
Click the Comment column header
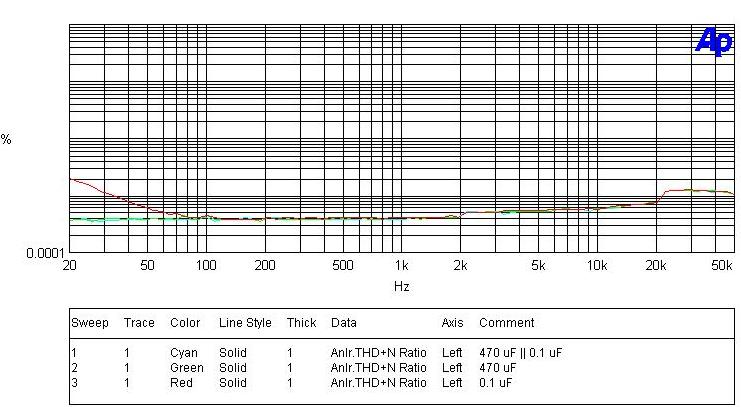coord(506,323)
